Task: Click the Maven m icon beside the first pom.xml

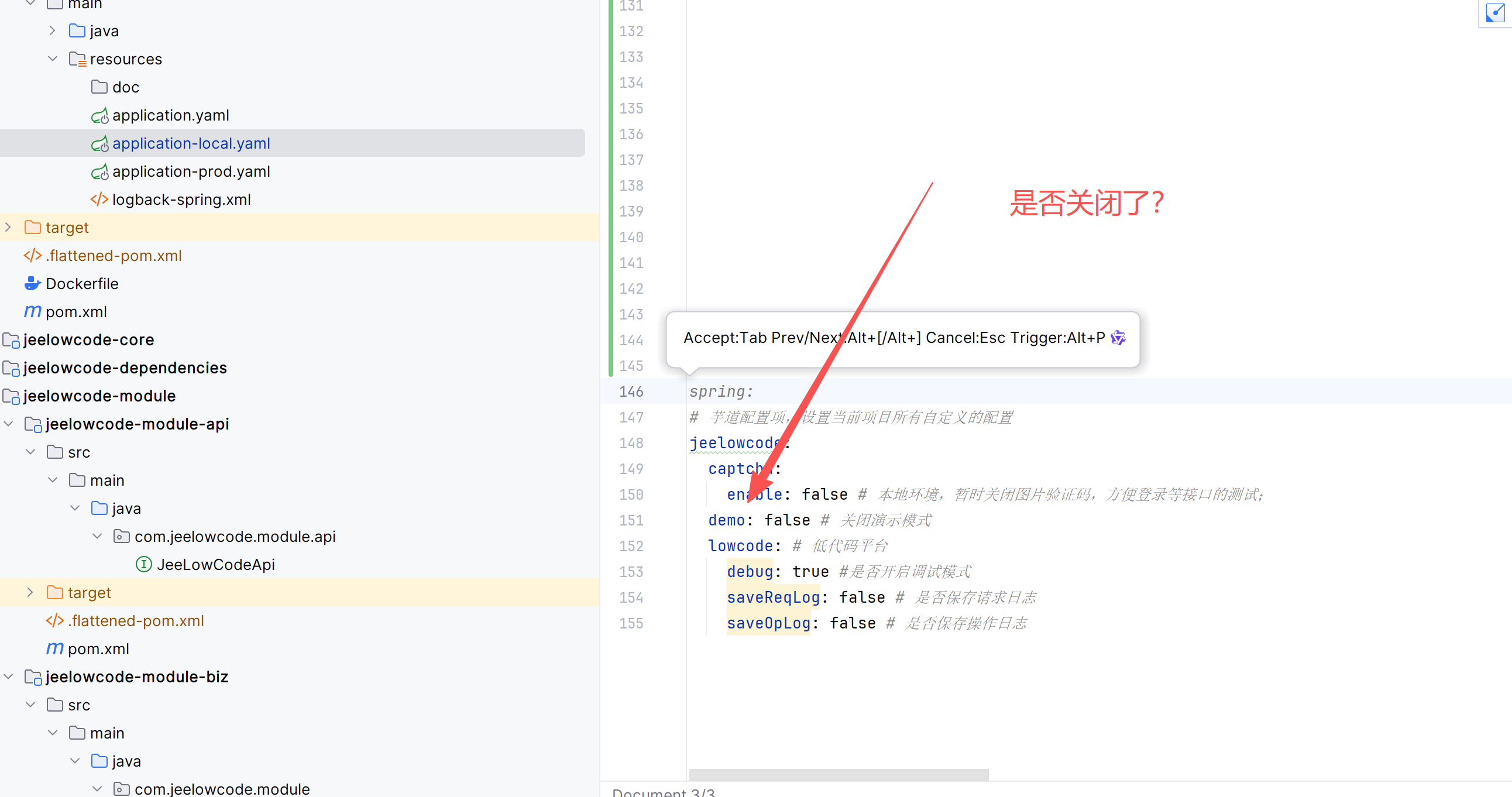Action: pyautogui.click(x=32, y=312)
